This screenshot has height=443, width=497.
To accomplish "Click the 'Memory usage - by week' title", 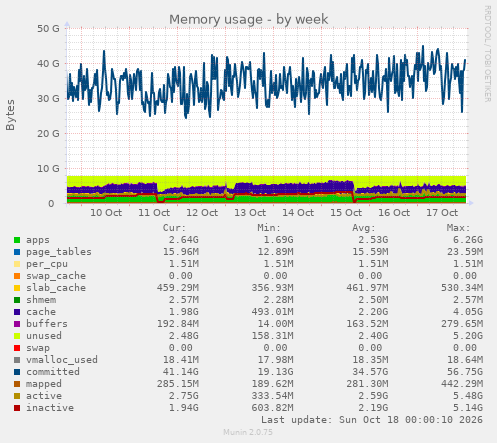I will [249, 19].
